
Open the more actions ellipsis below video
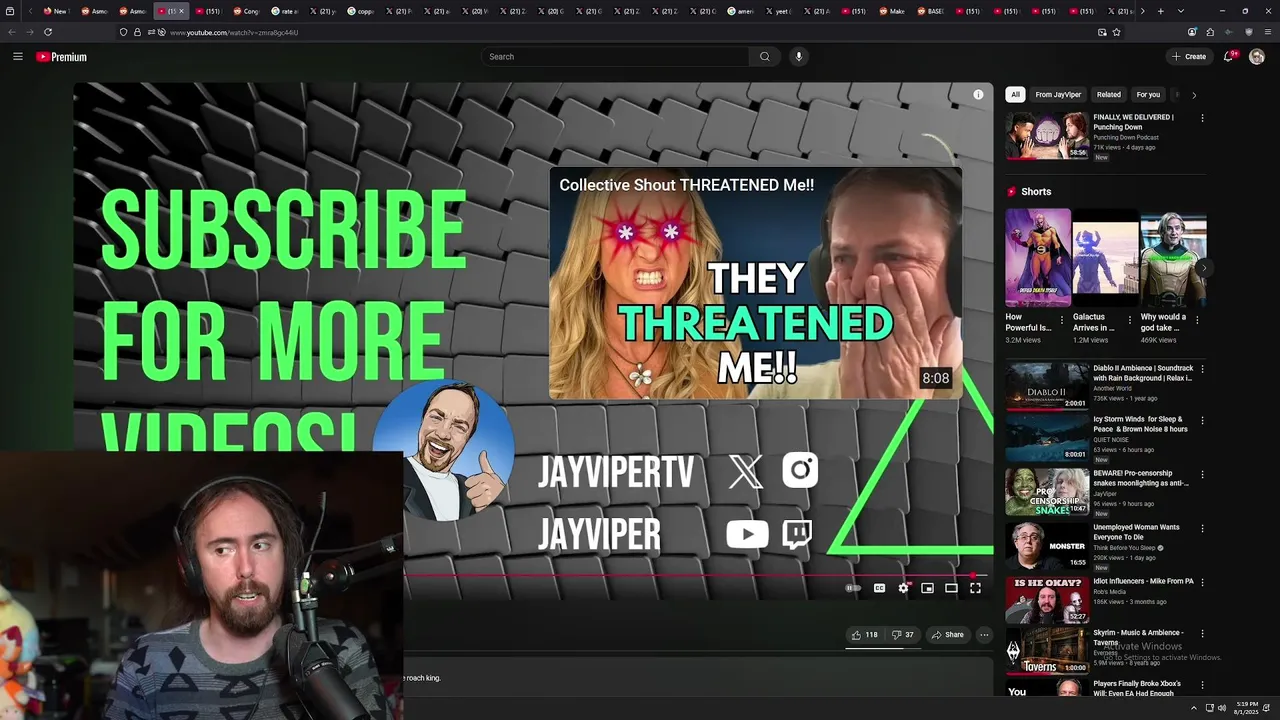tap(984, 635)
